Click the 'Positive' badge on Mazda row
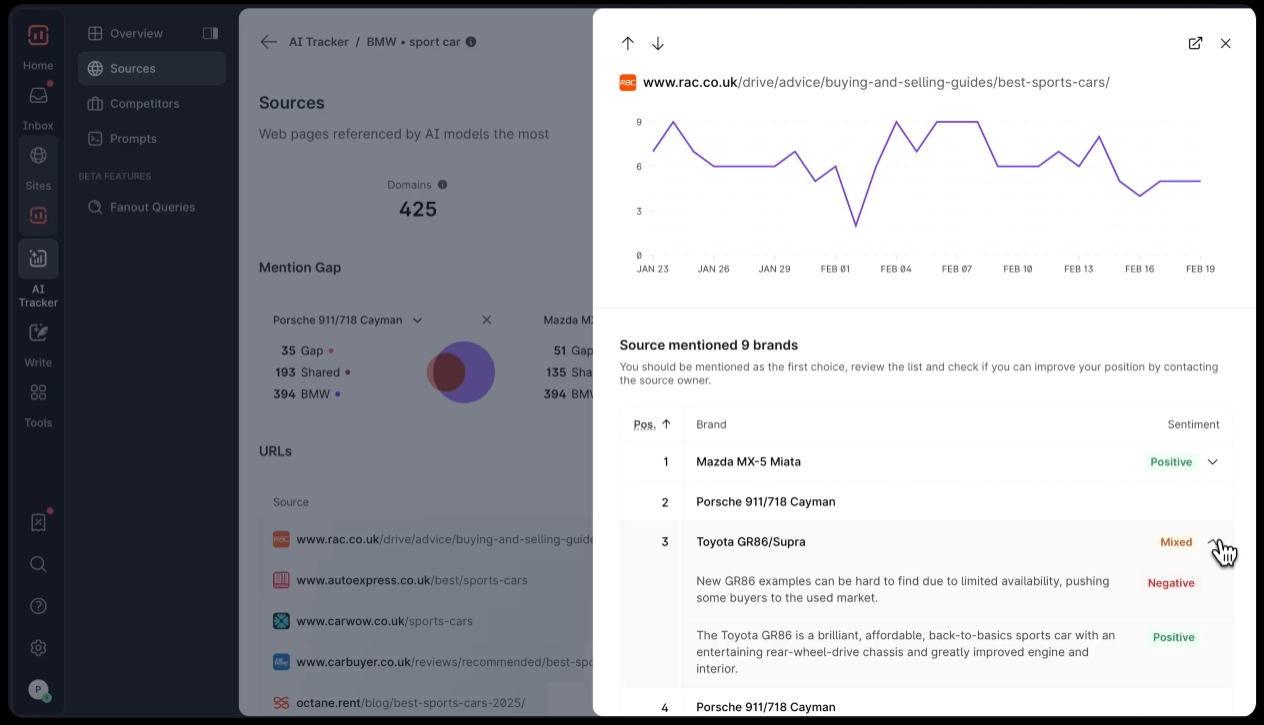 [x=1171, y=462]
